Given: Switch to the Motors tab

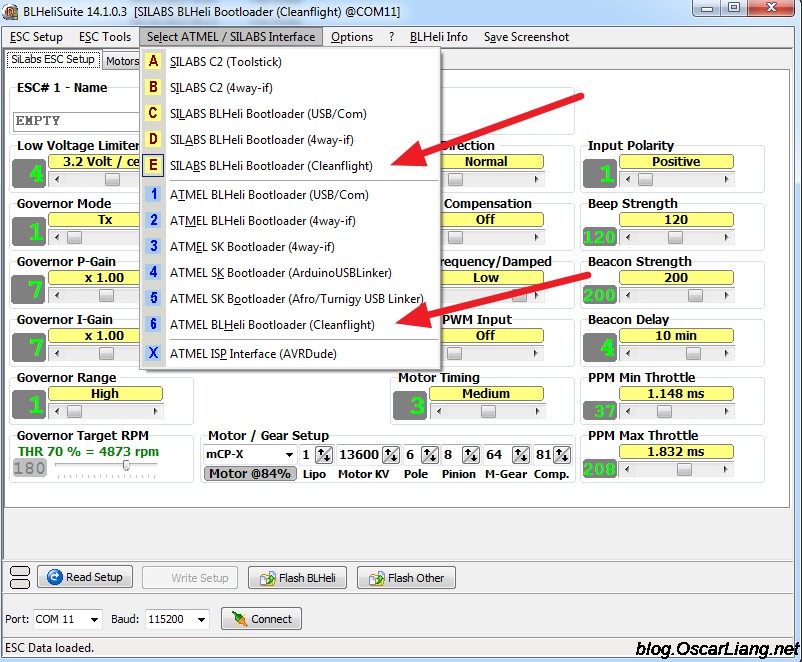Looking at the screenshot, I should [x=122, y=60].
